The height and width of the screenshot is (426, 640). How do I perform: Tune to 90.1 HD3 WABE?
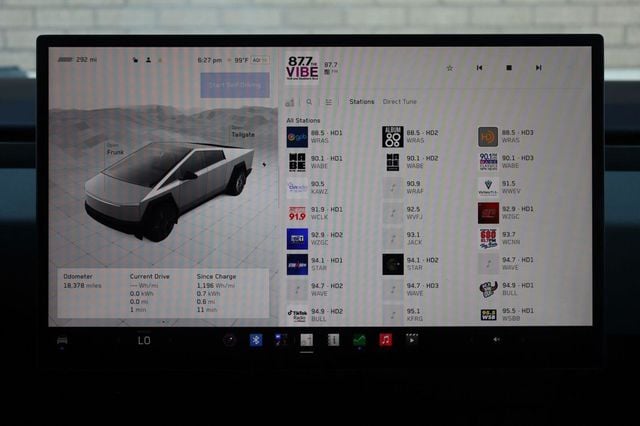[506, 162]
